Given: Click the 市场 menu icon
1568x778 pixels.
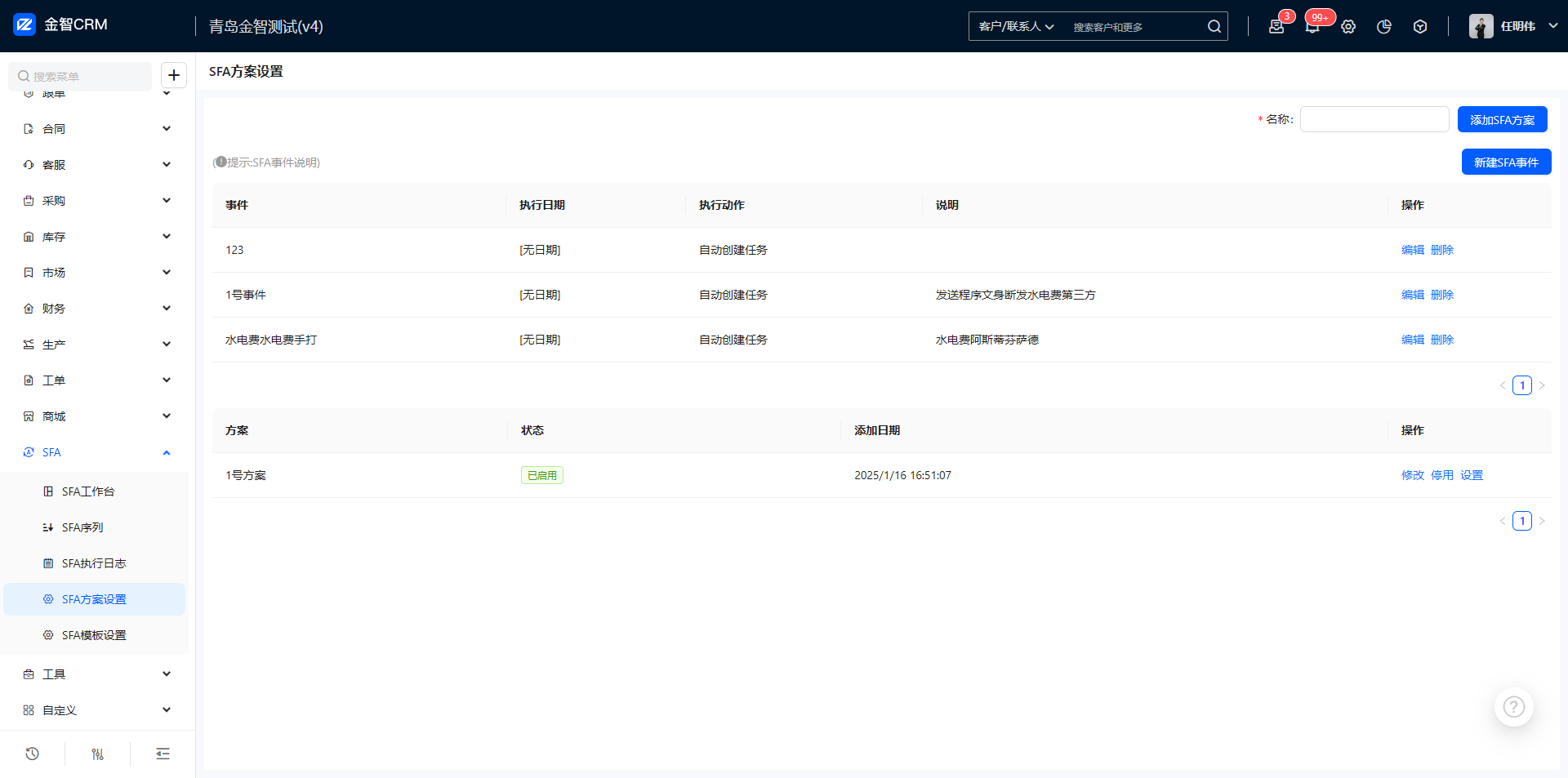Looking at the screenshot, I should pos(29,273).
